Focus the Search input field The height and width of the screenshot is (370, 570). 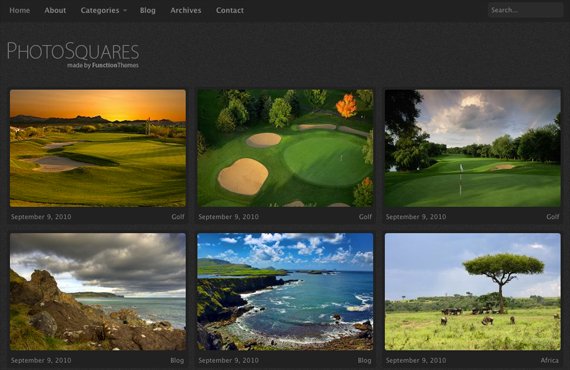525,10
